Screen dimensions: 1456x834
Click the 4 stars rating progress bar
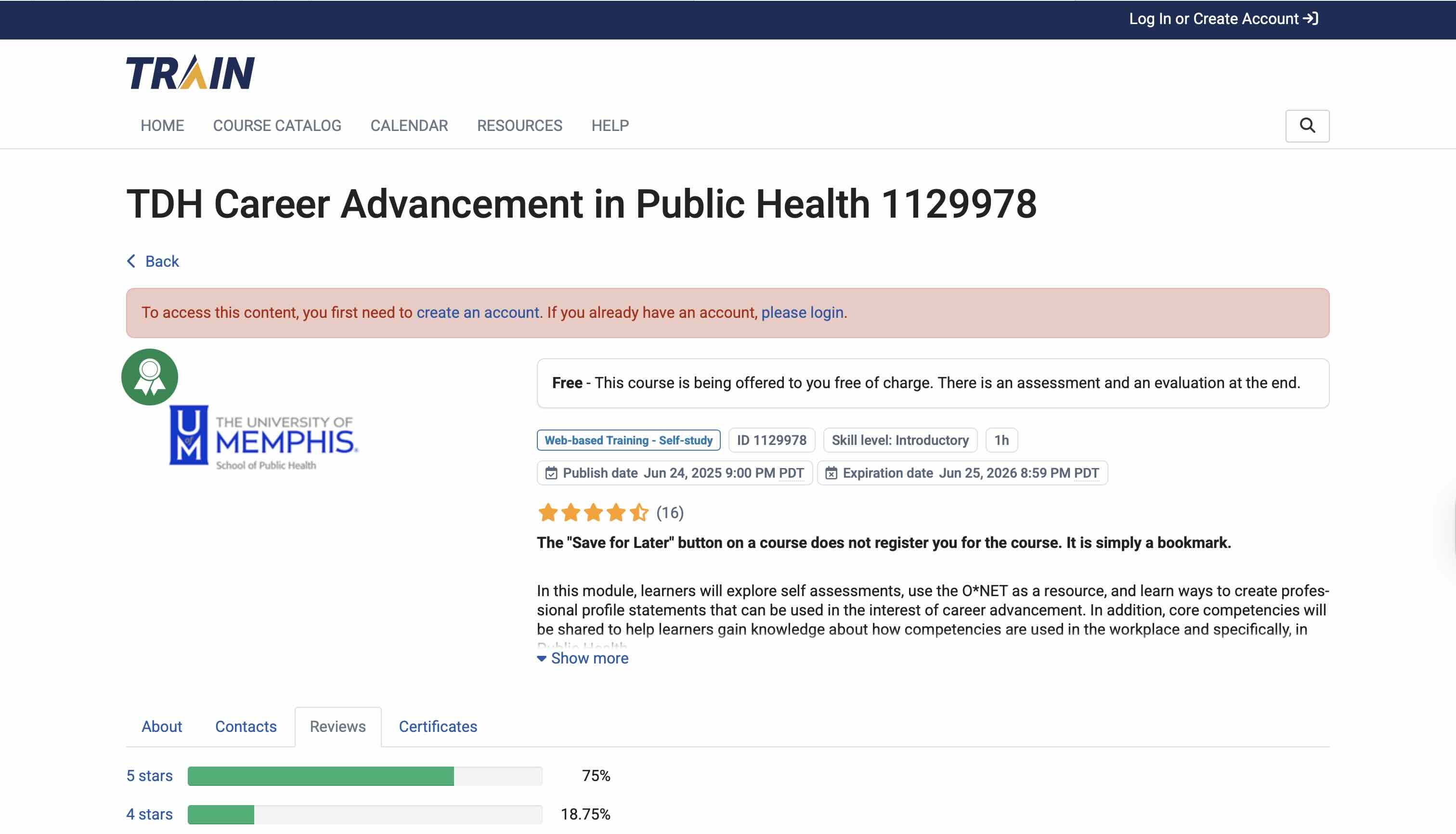[364, 814]
